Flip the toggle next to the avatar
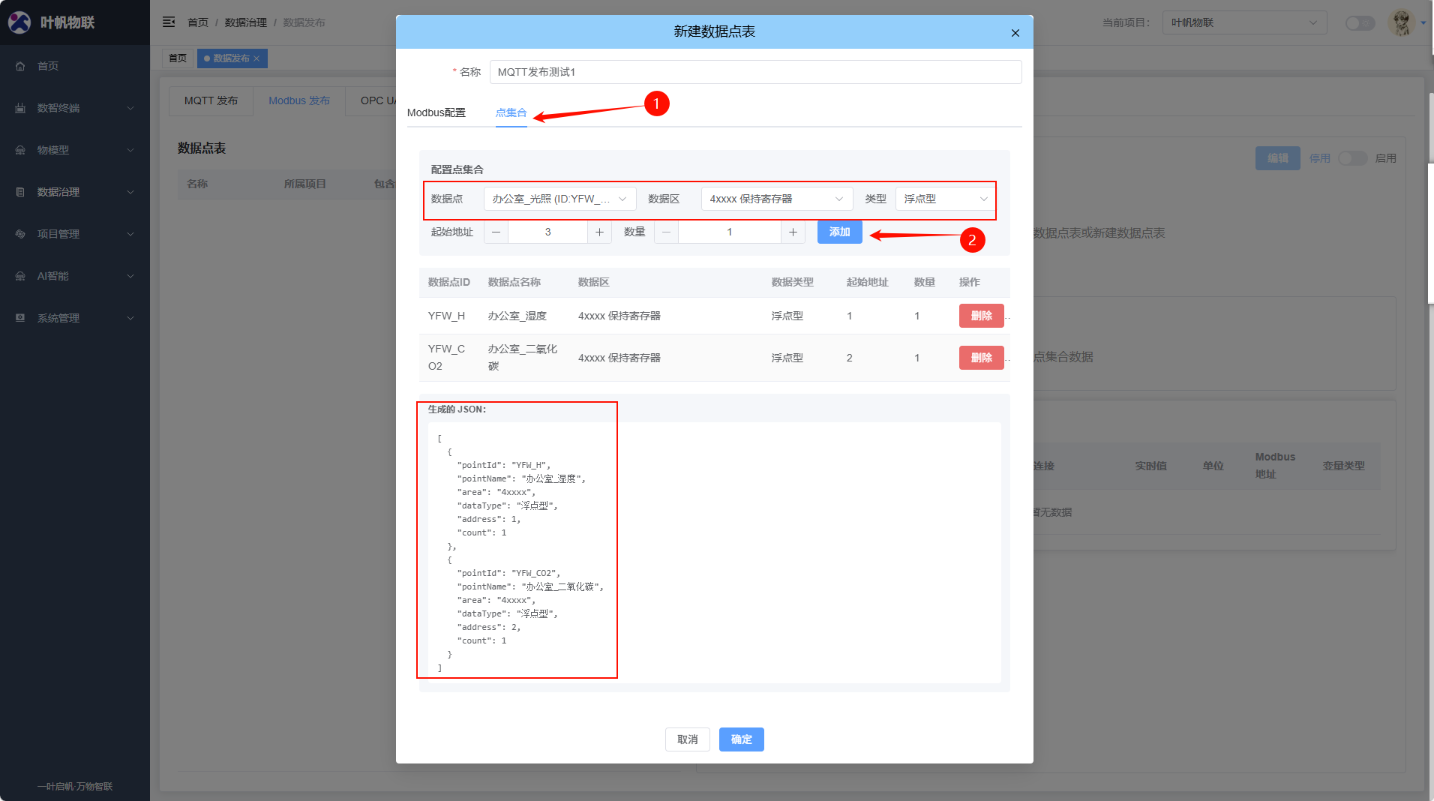The width and height of the screenshot is (1434, 801). point(1359,22)
